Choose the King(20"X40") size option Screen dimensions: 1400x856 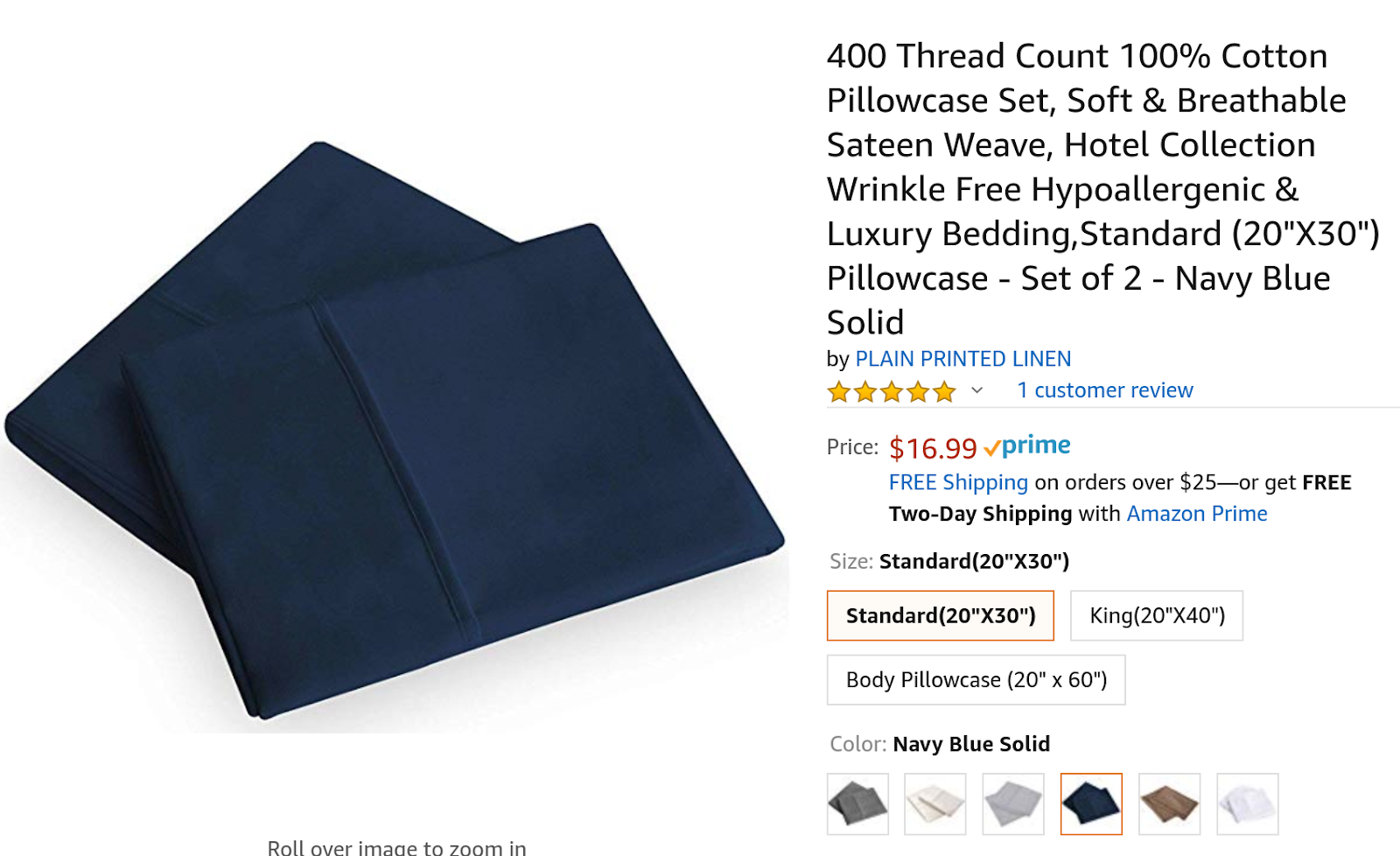1157,615
